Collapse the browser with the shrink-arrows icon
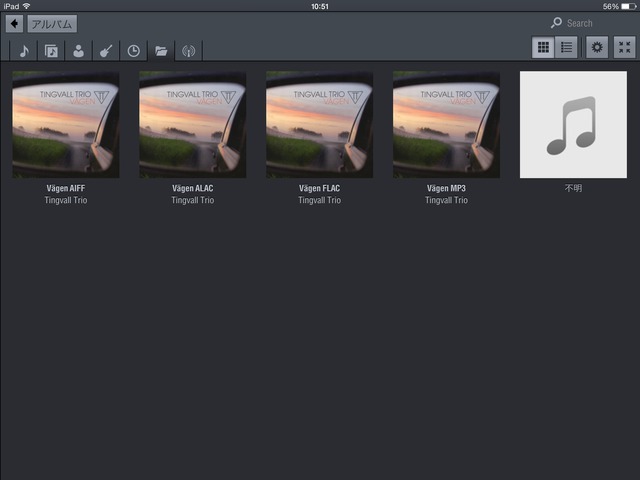 [x=624, y=47]
